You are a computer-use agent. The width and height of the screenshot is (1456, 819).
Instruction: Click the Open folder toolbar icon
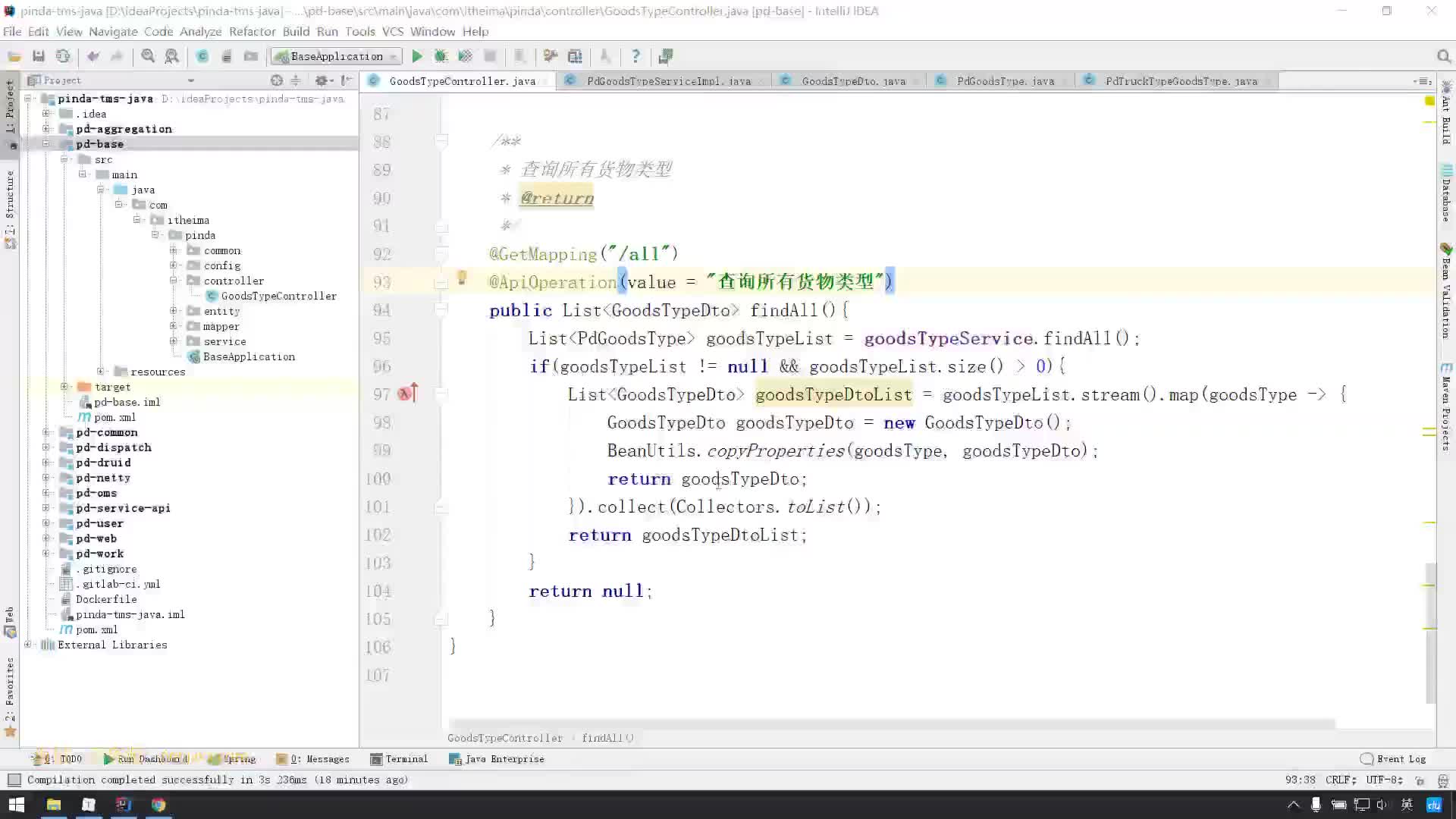(x=14, y=56)
